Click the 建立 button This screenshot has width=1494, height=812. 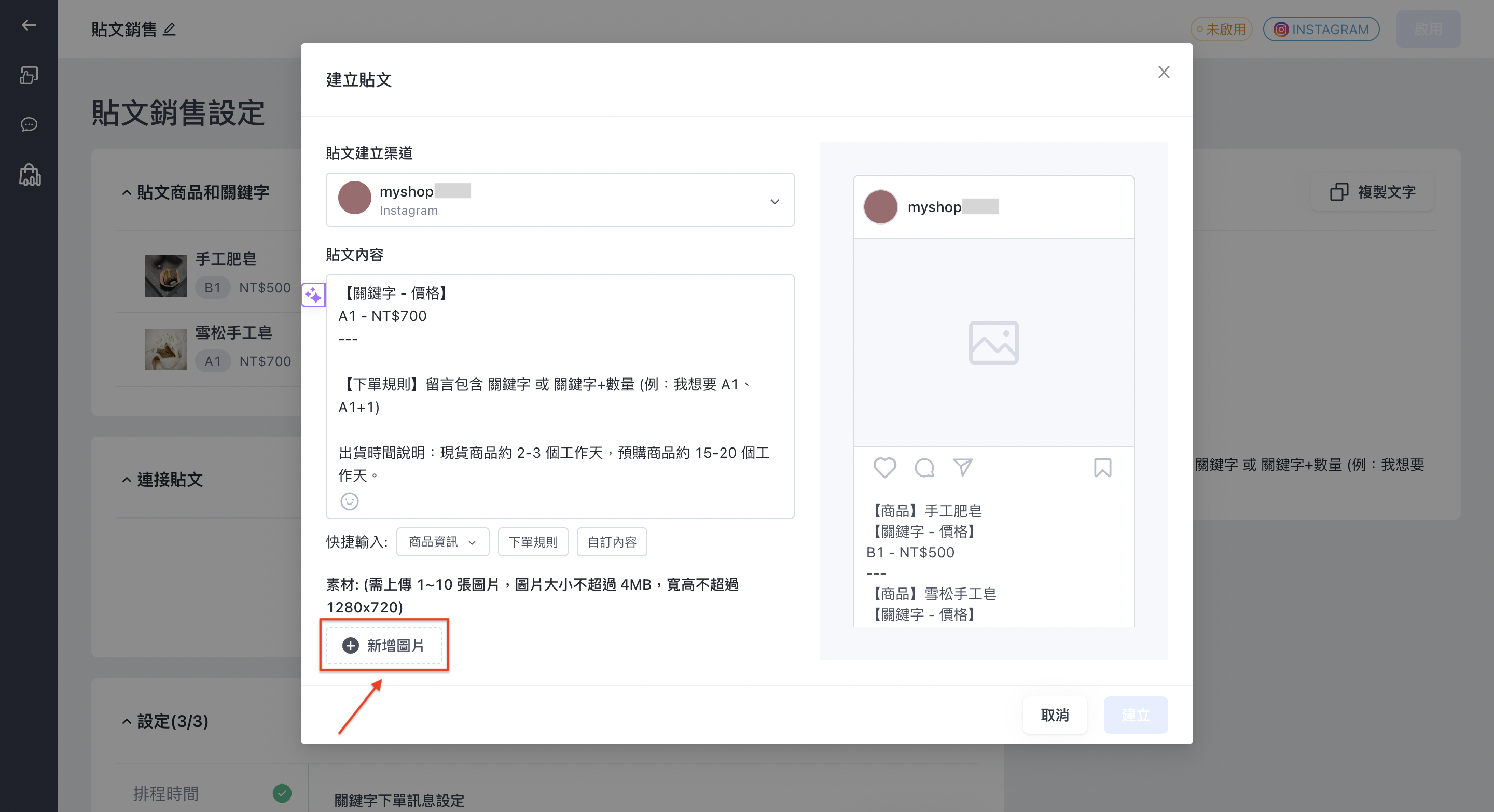(x=1135, y=715)
